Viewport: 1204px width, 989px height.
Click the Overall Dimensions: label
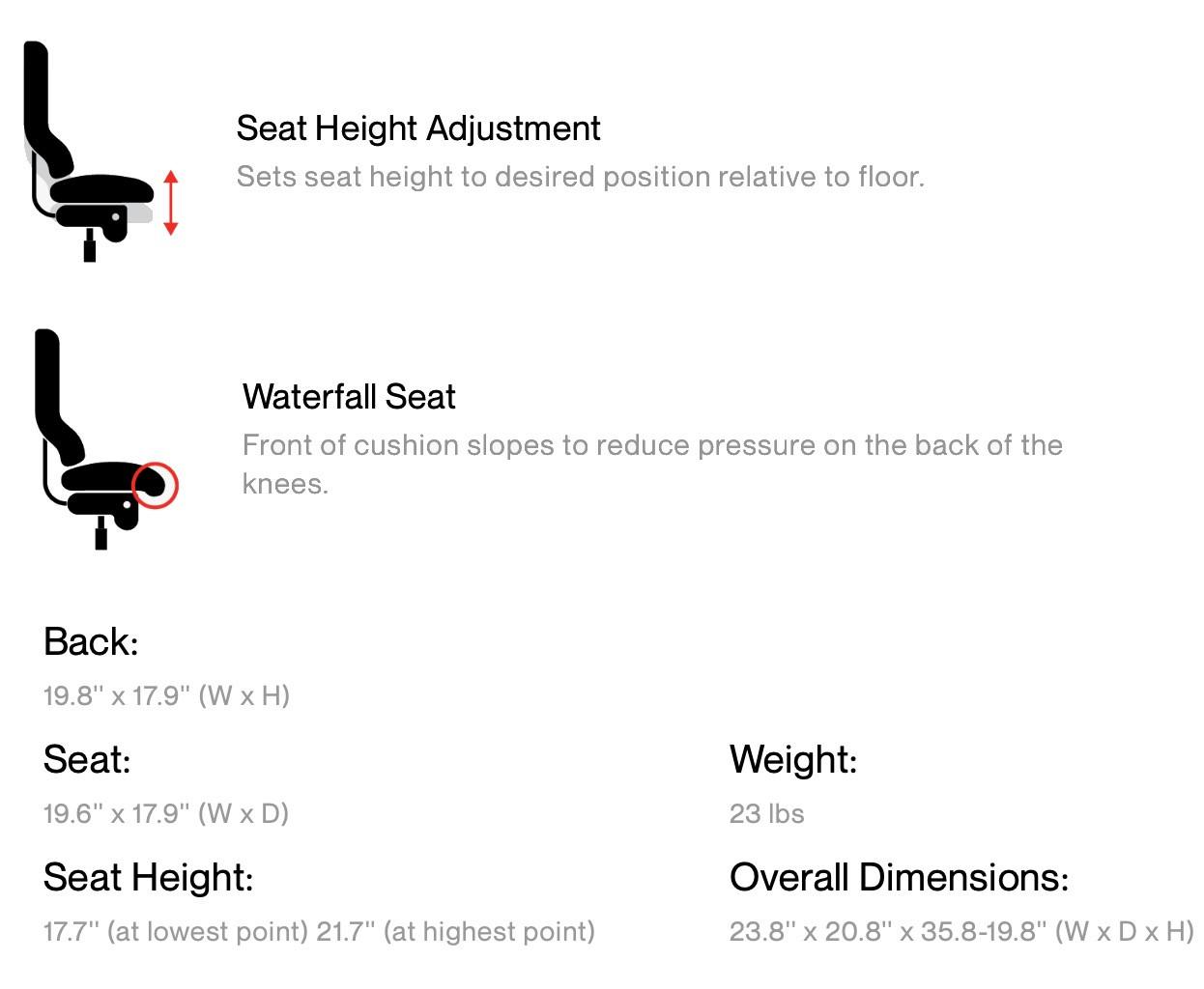(x=899, y=878)
